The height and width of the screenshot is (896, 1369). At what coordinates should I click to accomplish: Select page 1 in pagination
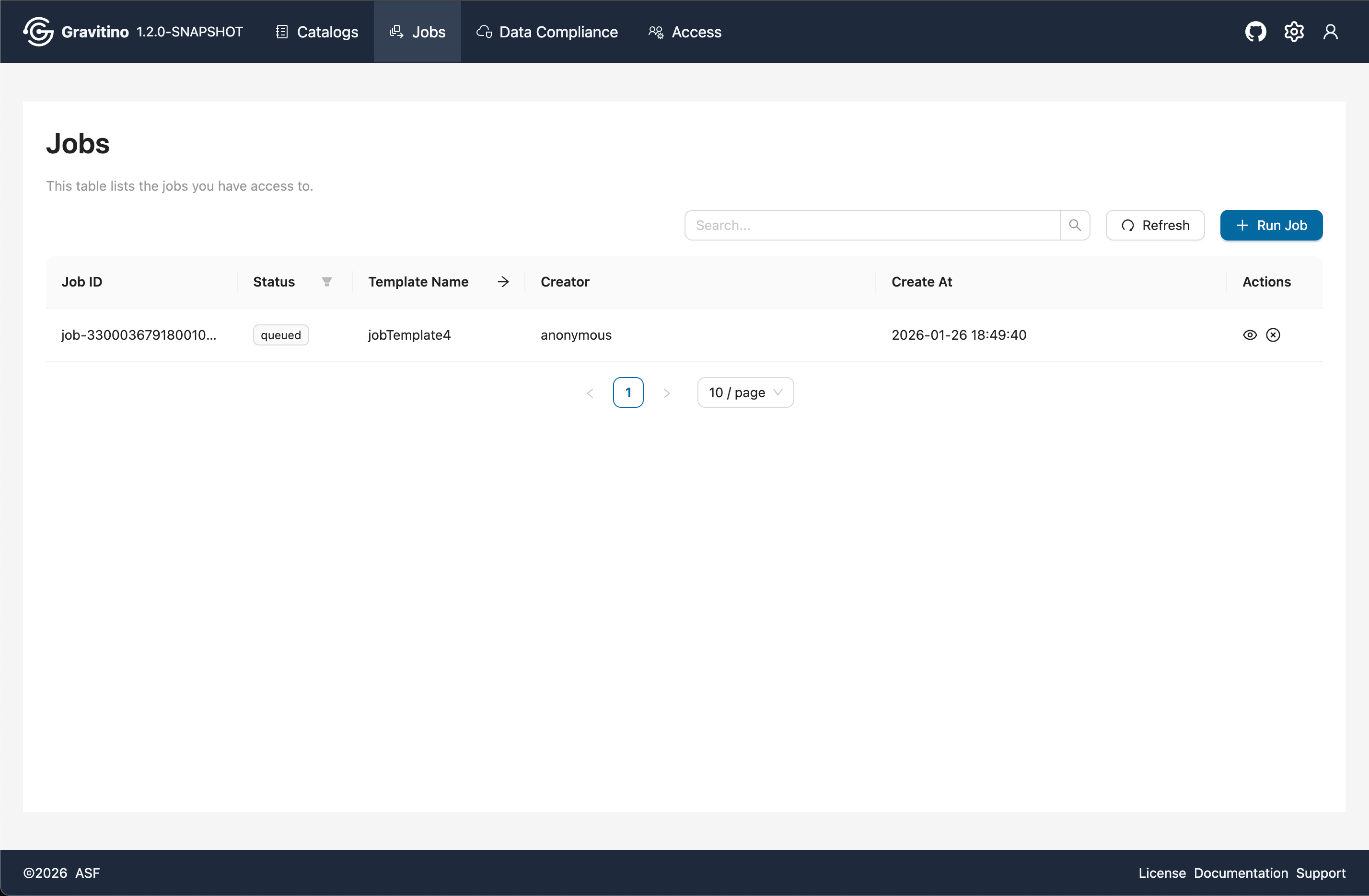(628, 392)
